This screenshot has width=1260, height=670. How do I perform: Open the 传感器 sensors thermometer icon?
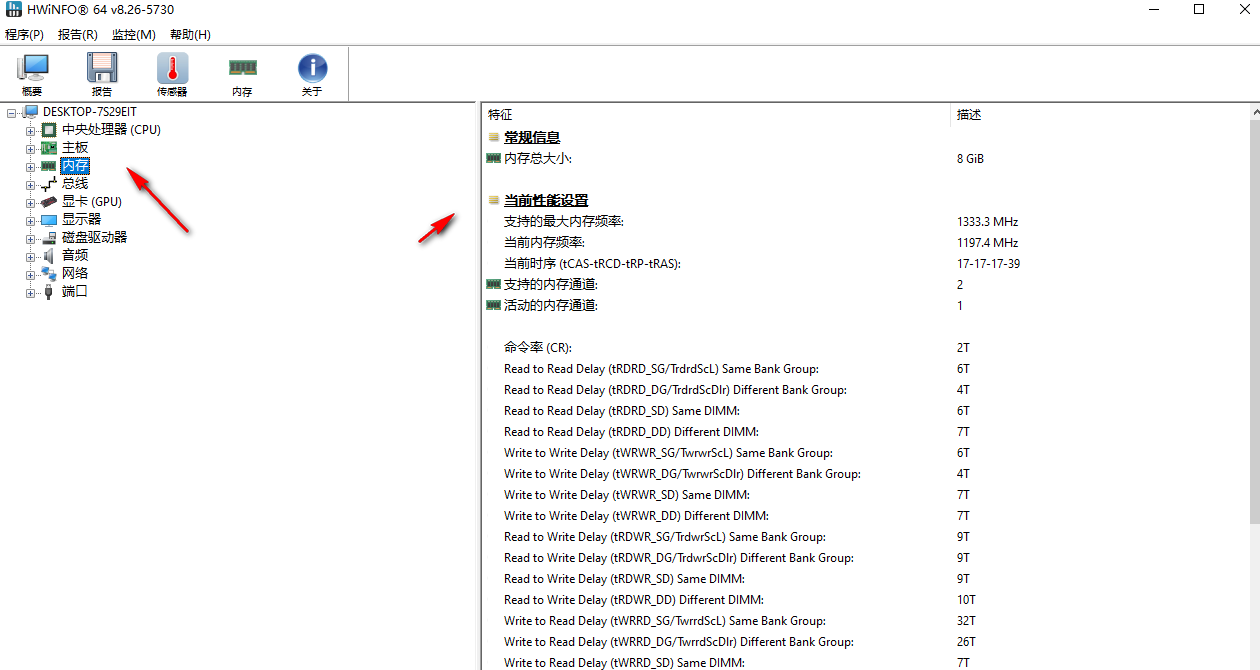click(x=172, y=75)
